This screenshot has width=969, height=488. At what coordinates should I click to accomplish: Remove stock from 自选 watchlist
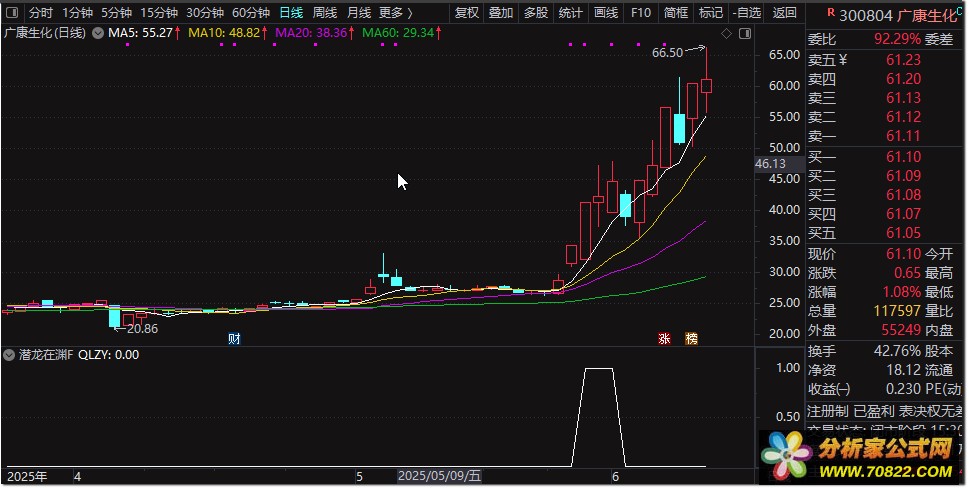[x=747, y=12]
